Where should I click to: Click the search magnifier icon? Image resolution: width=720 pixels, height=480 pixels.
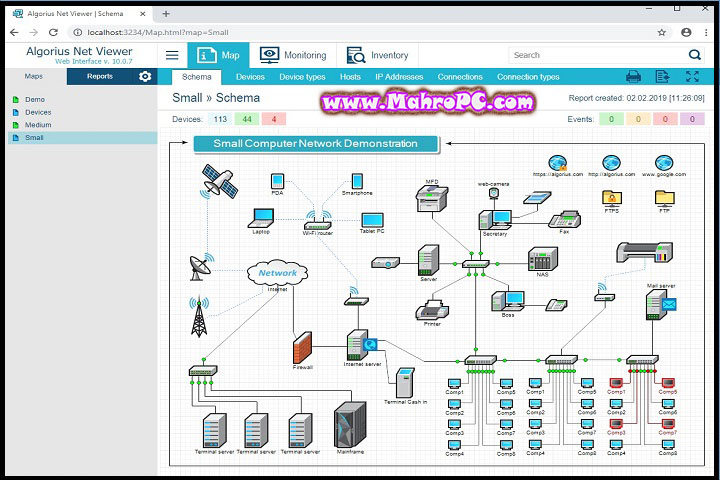pos(694,55)
